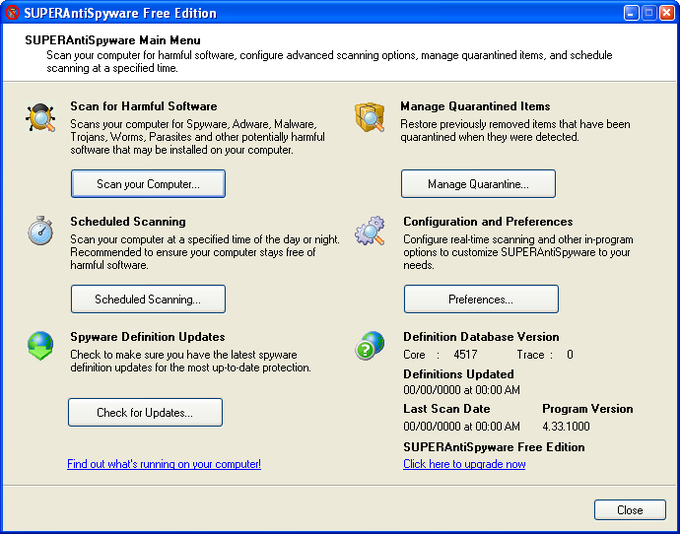Viewport: 680px width, 534px height.
Task: Click the 'Scheduled Scanning' heading text
Action: [128, 222]
